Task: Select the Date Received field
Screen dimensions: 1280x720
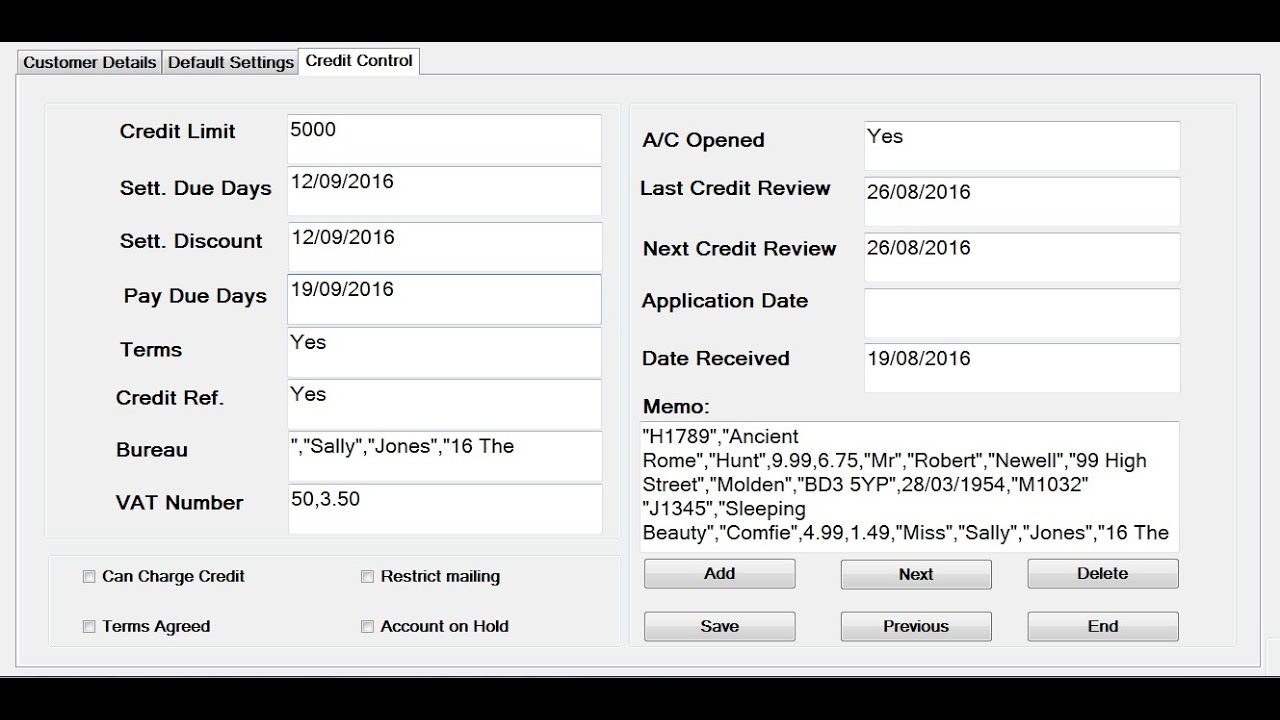Action: tap(1022, 368)
